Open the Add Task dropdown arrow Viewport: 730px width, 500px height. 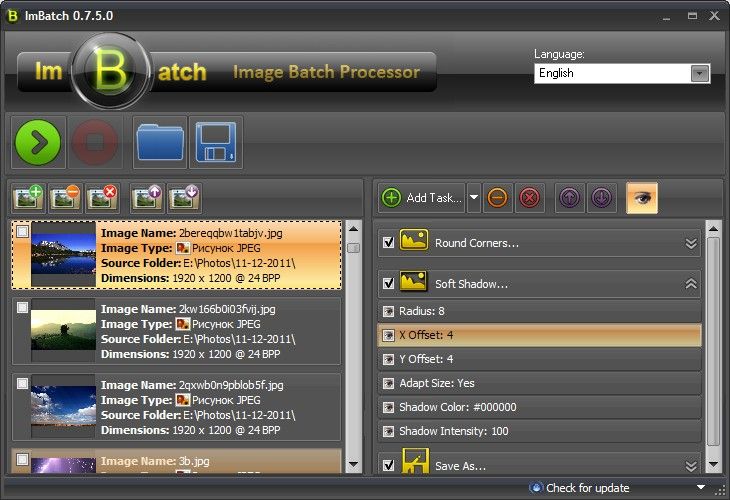(474, 198)
